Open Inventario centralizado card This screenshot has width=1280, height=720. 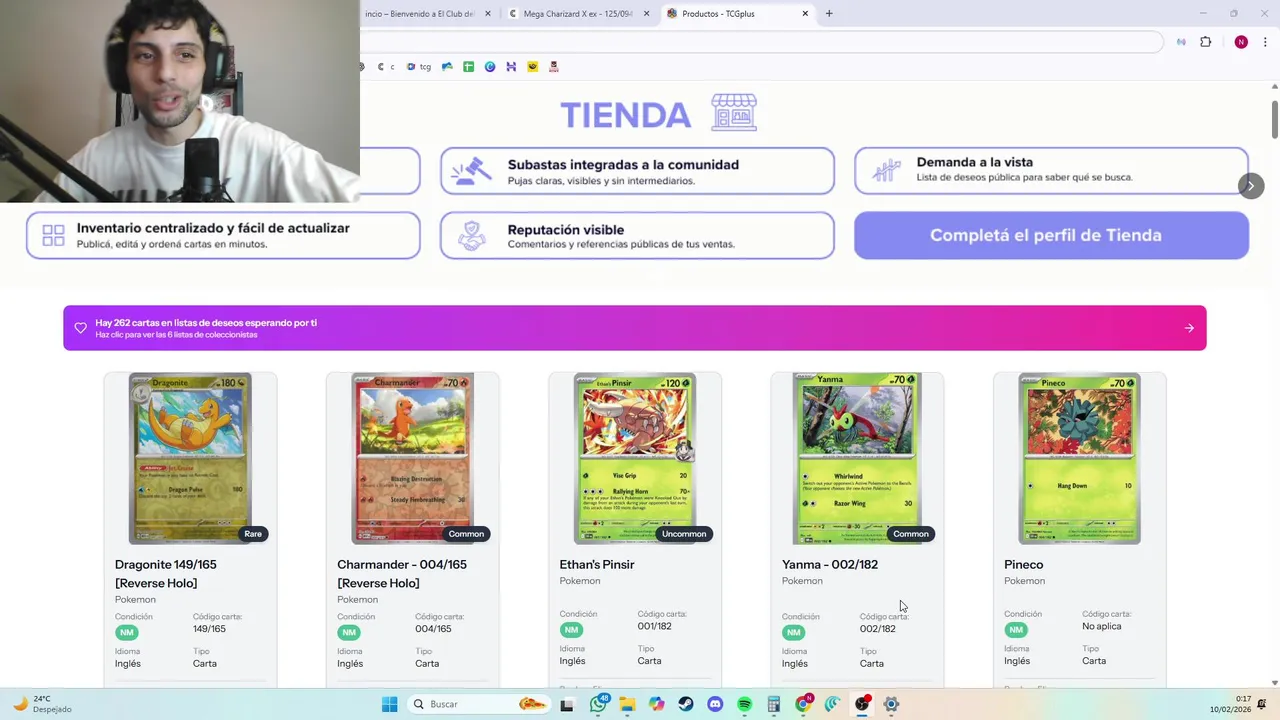tap(223, 235)
